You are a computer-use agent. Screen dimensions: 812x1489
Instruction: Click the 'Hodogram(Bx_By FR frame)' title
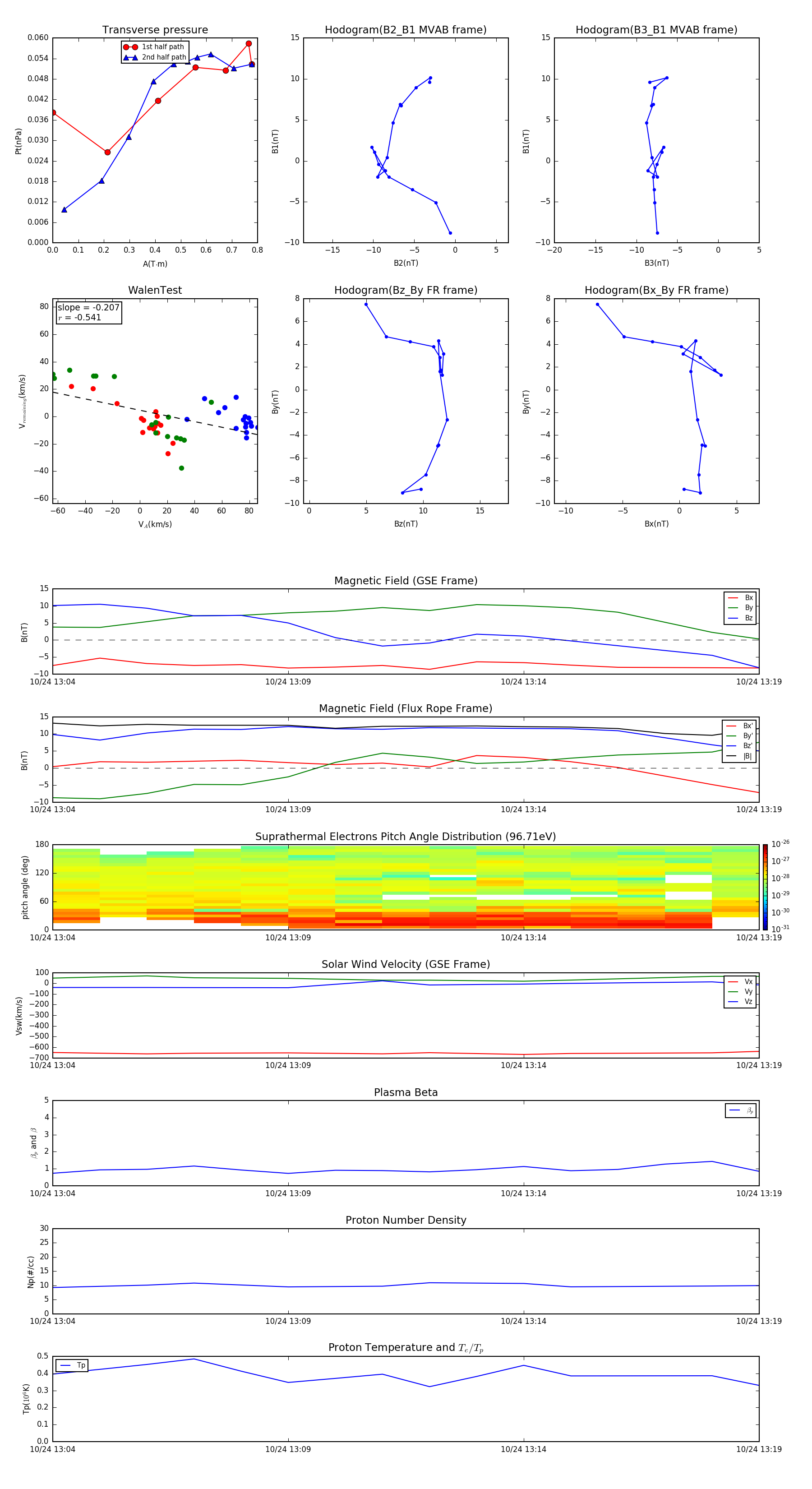(656, 290)
